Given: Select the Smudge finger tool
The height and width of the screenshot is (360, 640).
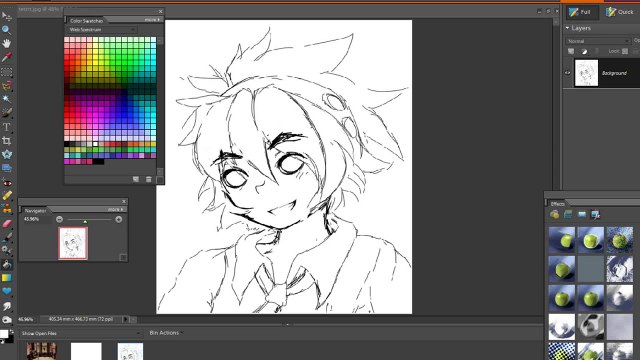Looking at the screenshot, I should coord(6,306).
